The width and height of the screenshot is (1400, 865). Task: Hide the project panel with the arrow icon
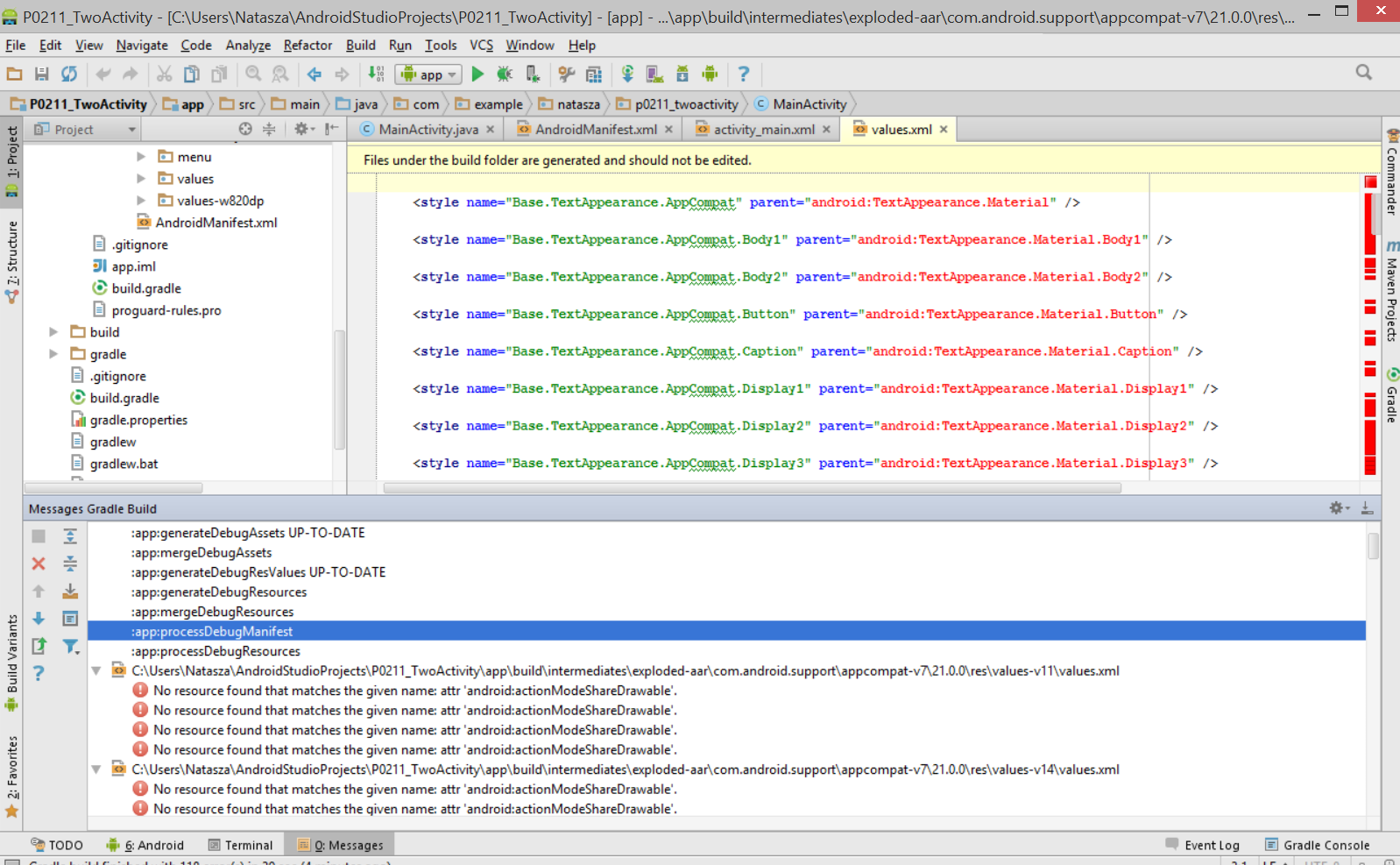(331, 129)
